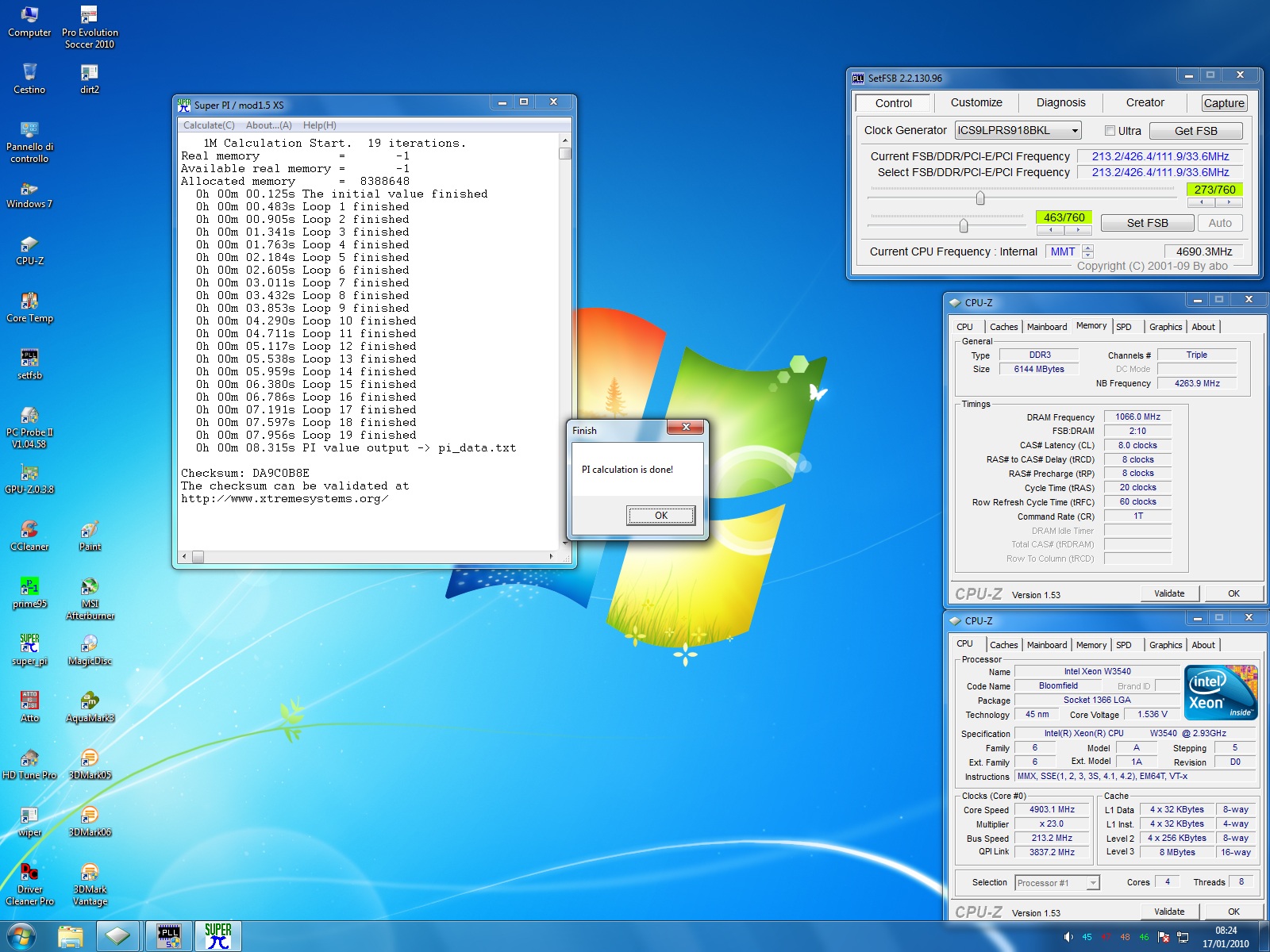Select the Windows 7 desktop shortcut
This screenshot has height=952, width=1270.
(x=29, y=194)
